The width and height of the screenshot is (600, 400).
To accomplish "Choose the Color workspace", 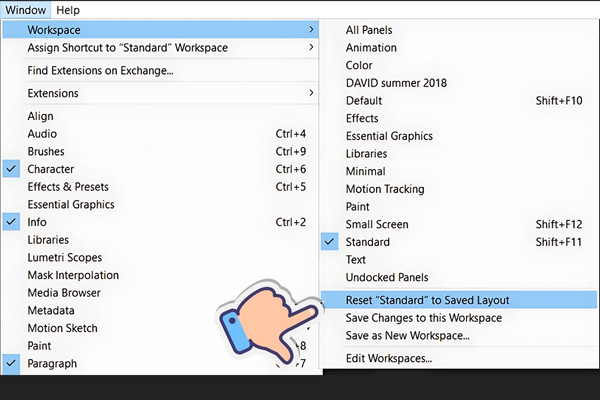I will 459,65.
